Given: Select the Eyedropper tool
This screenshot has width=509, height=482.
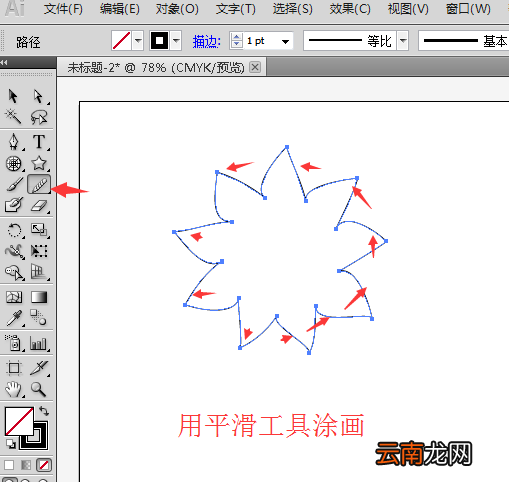Looking at the screenshot, I should [x=14, y=318].
